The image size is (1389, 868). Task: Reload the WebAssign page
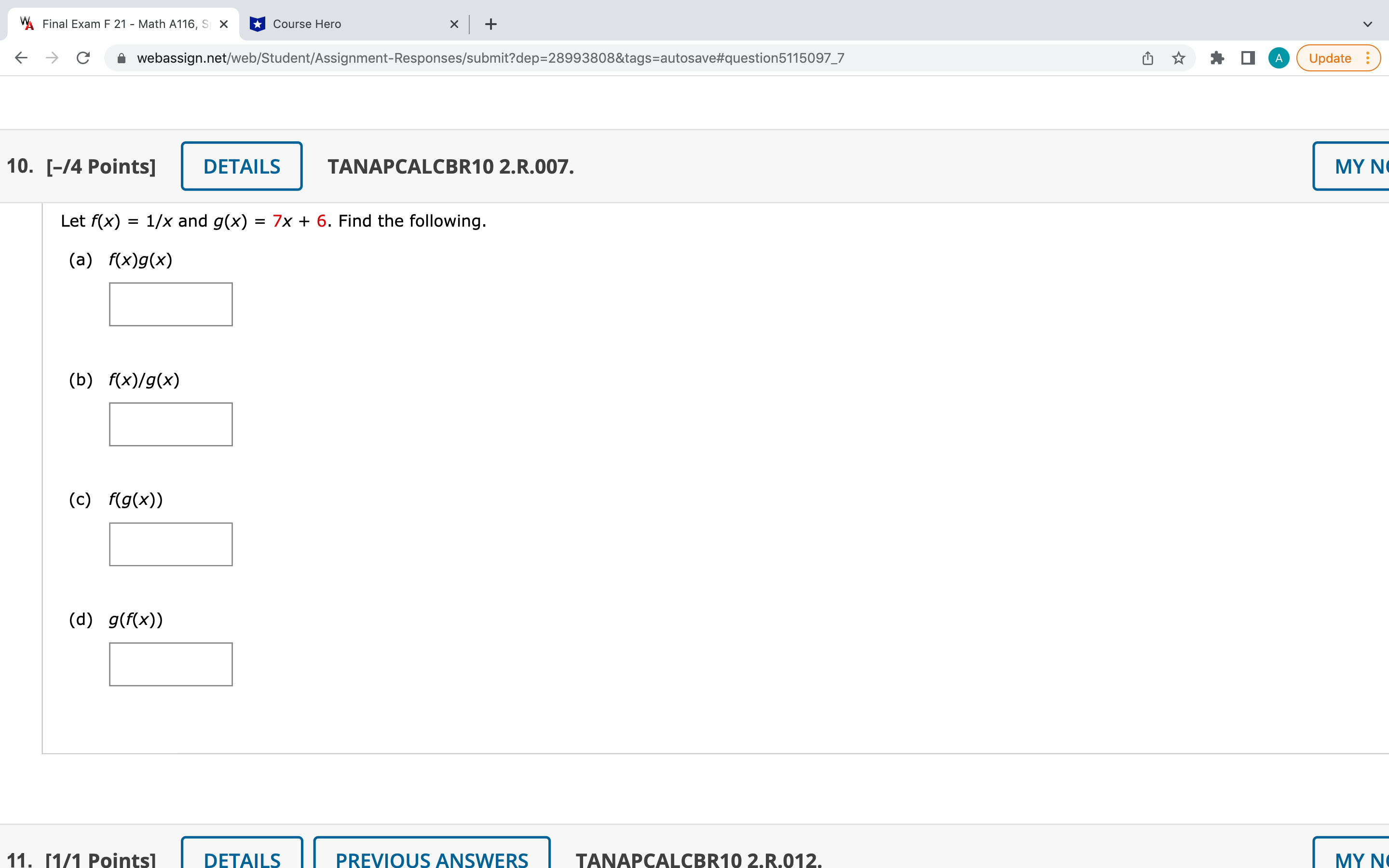(83, 58)
